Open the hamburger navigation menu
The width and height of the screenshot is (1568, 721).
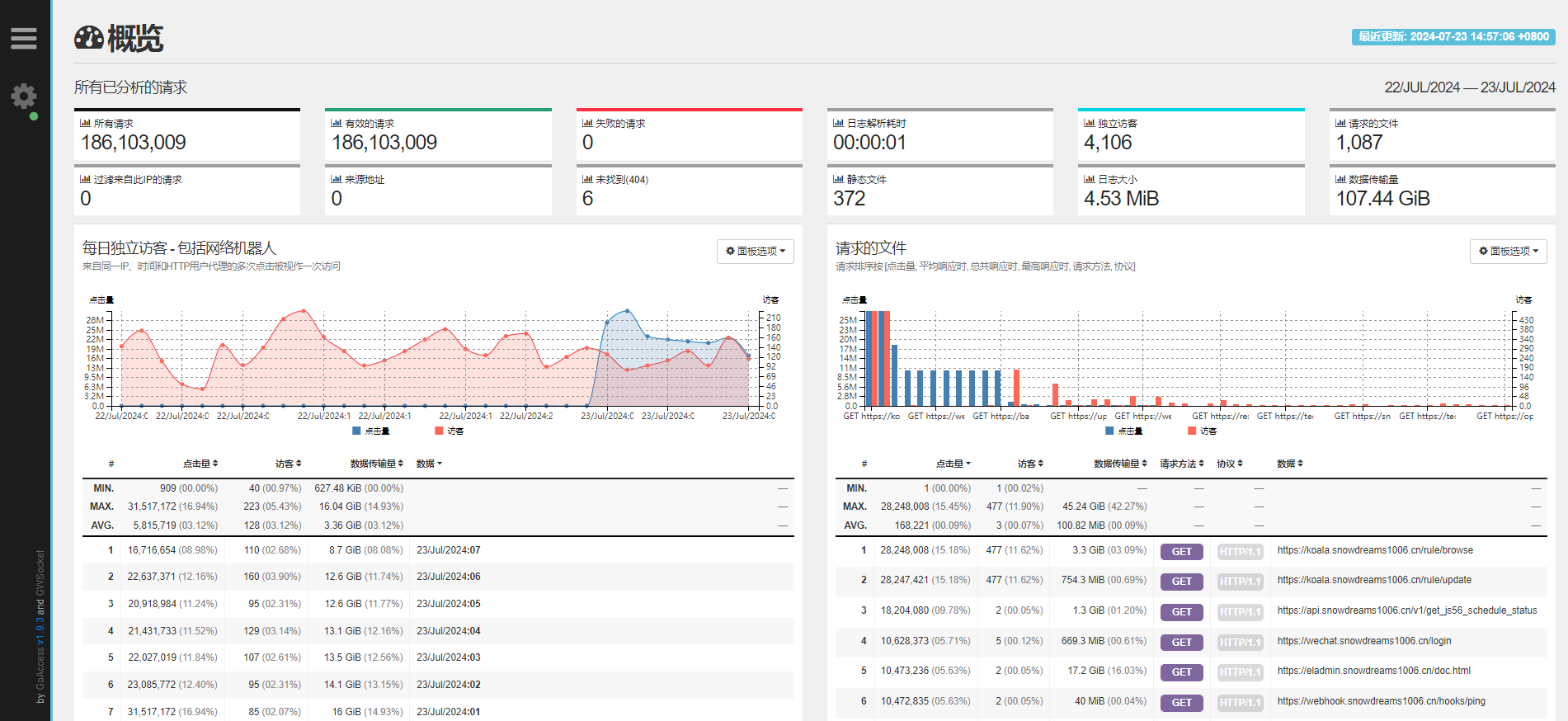[x=24, y=38]
